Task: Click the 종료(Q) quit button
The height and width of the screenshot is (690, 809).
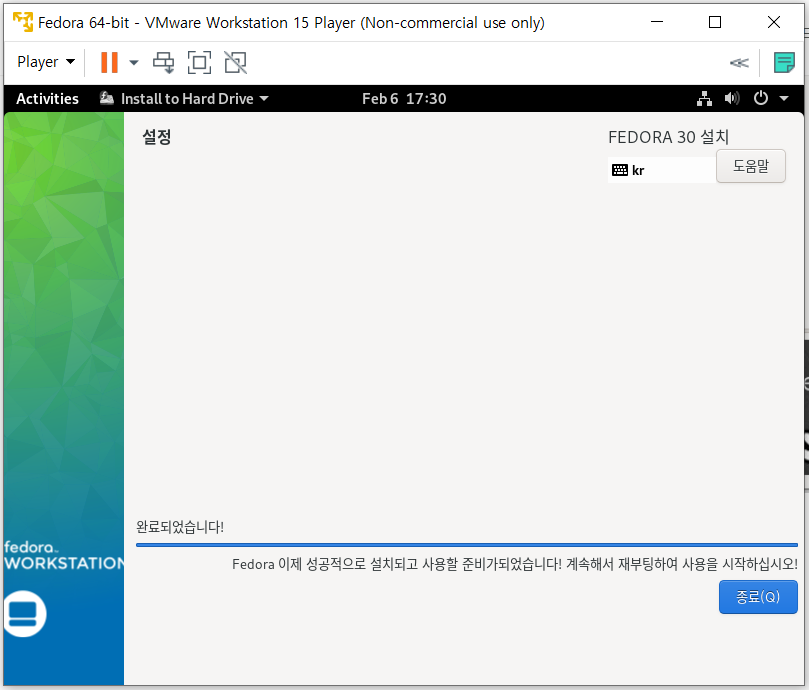Action: point(758,597)
